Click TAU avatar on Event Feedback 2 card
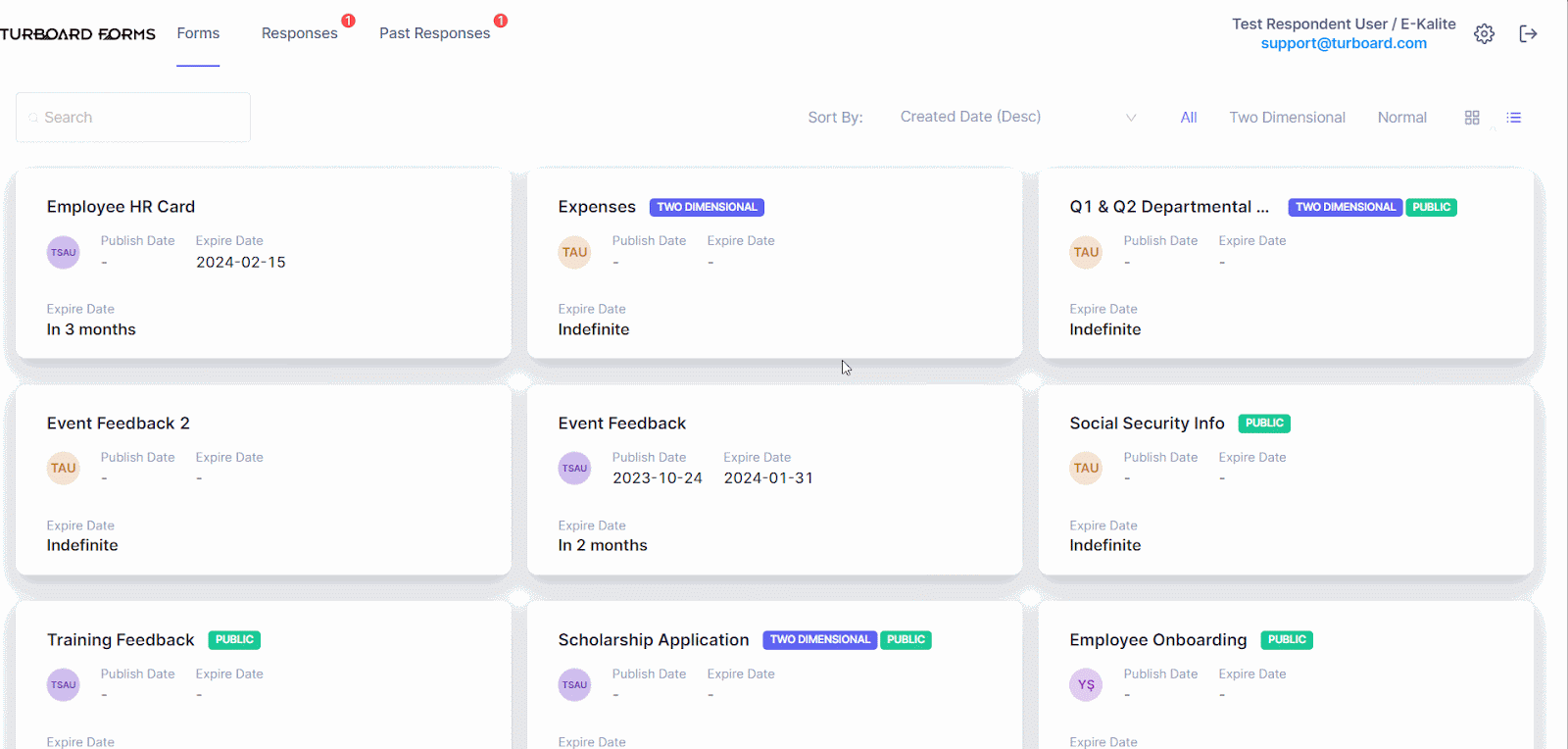This screenshot has width=1568, height=749. pyautogui.click(x=64, y=469)
